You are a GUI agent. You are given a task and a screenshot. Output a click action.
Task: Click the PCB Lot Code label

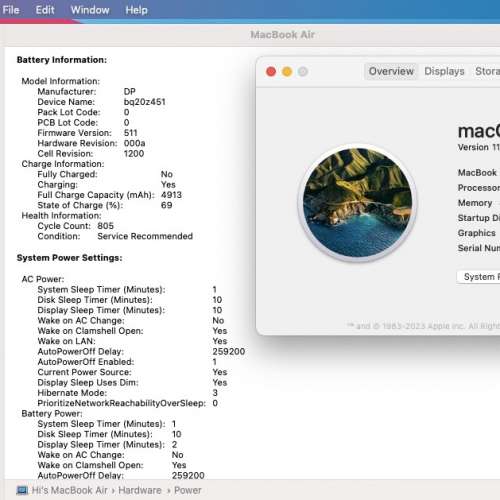click(68, 122)
